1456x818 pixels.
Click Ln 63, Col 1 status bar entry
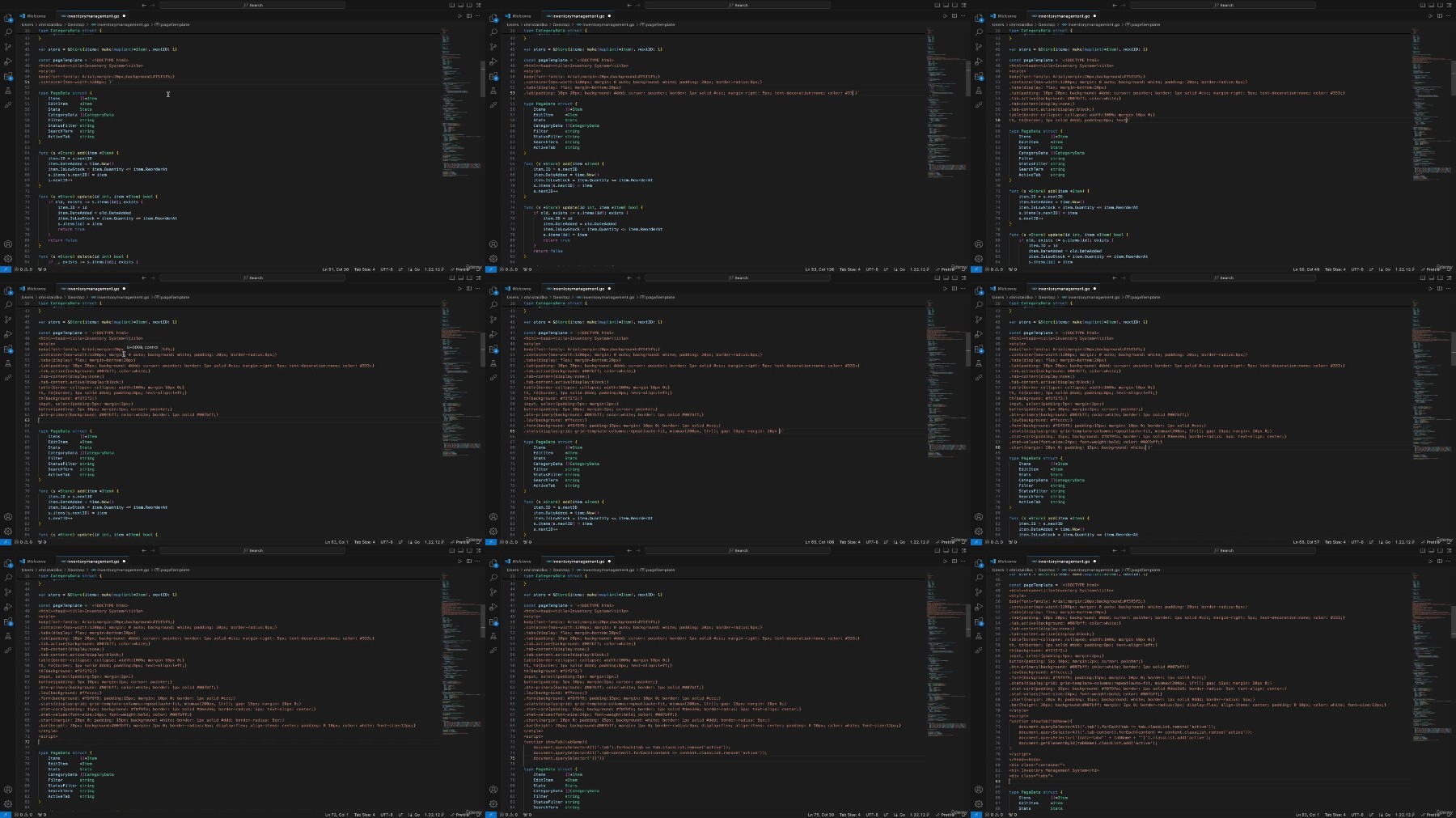tap(336, 542)
